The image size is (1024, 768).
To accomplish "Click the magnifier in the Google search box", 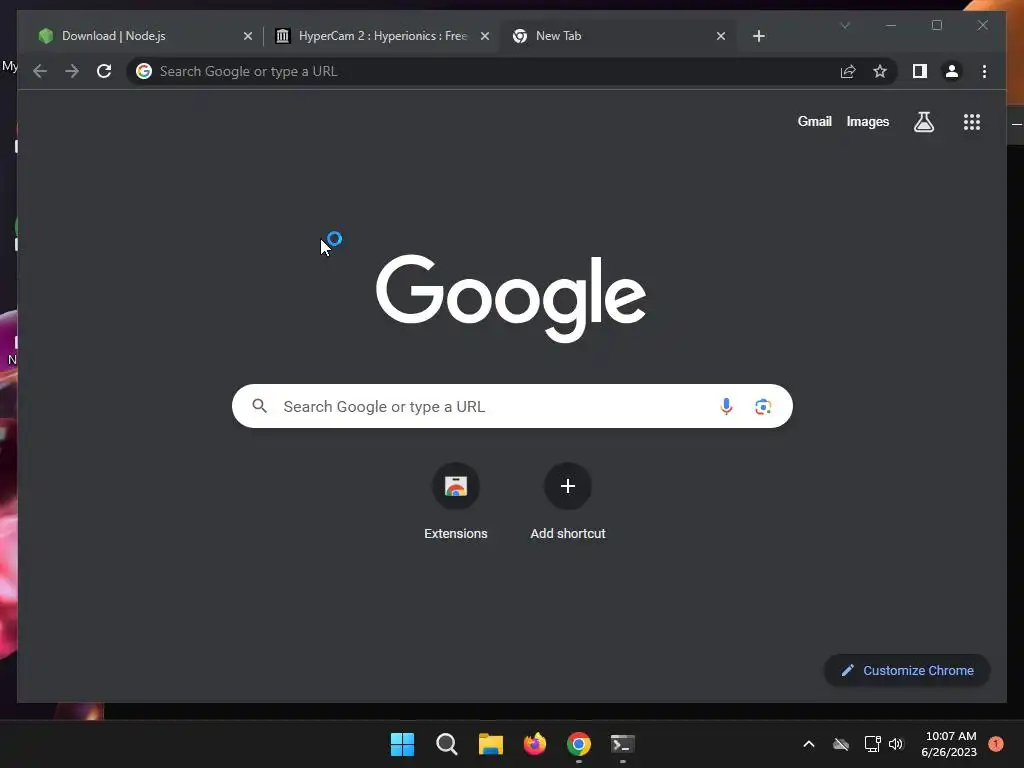I will [259, 406].
